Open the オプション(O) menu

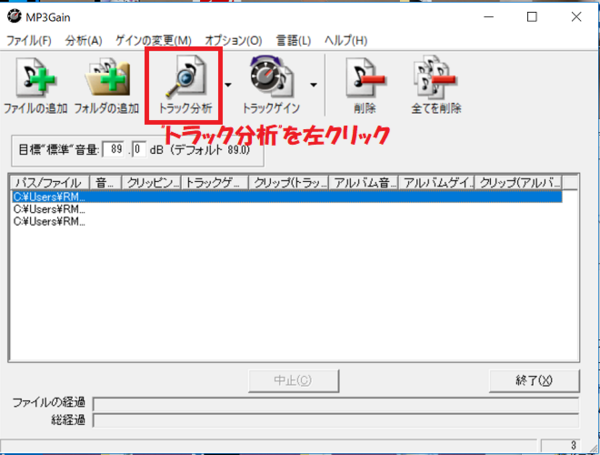(233, 41)
